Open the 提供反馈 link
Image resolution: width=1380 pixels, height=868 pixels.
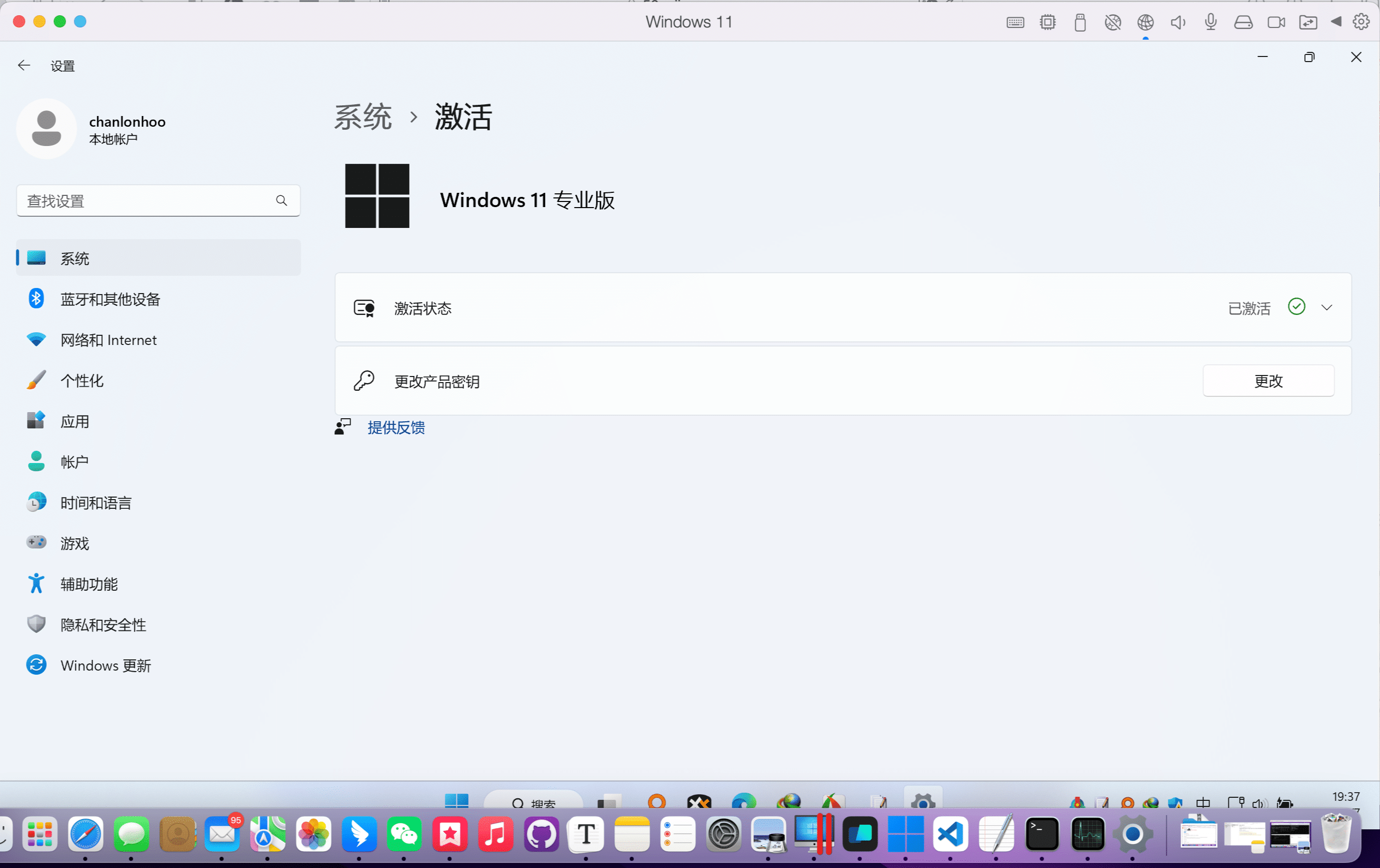(396, 427)
